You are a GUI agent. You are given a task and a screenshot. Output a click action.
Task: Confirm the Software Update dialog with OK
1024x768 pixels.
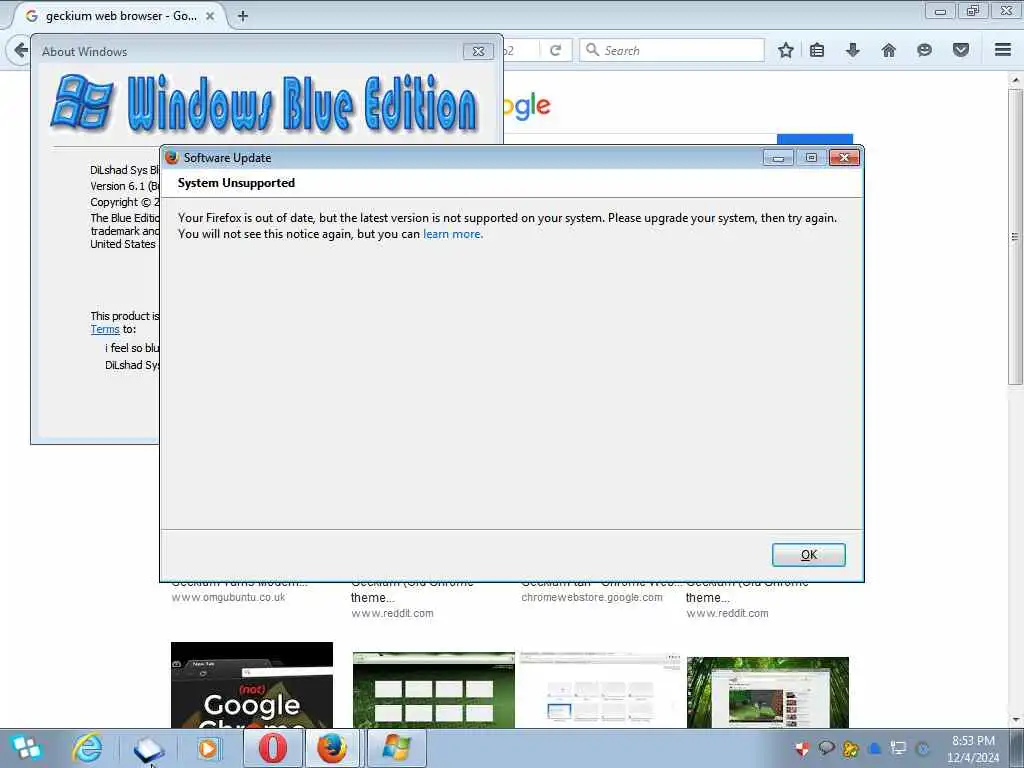[808, 554]
